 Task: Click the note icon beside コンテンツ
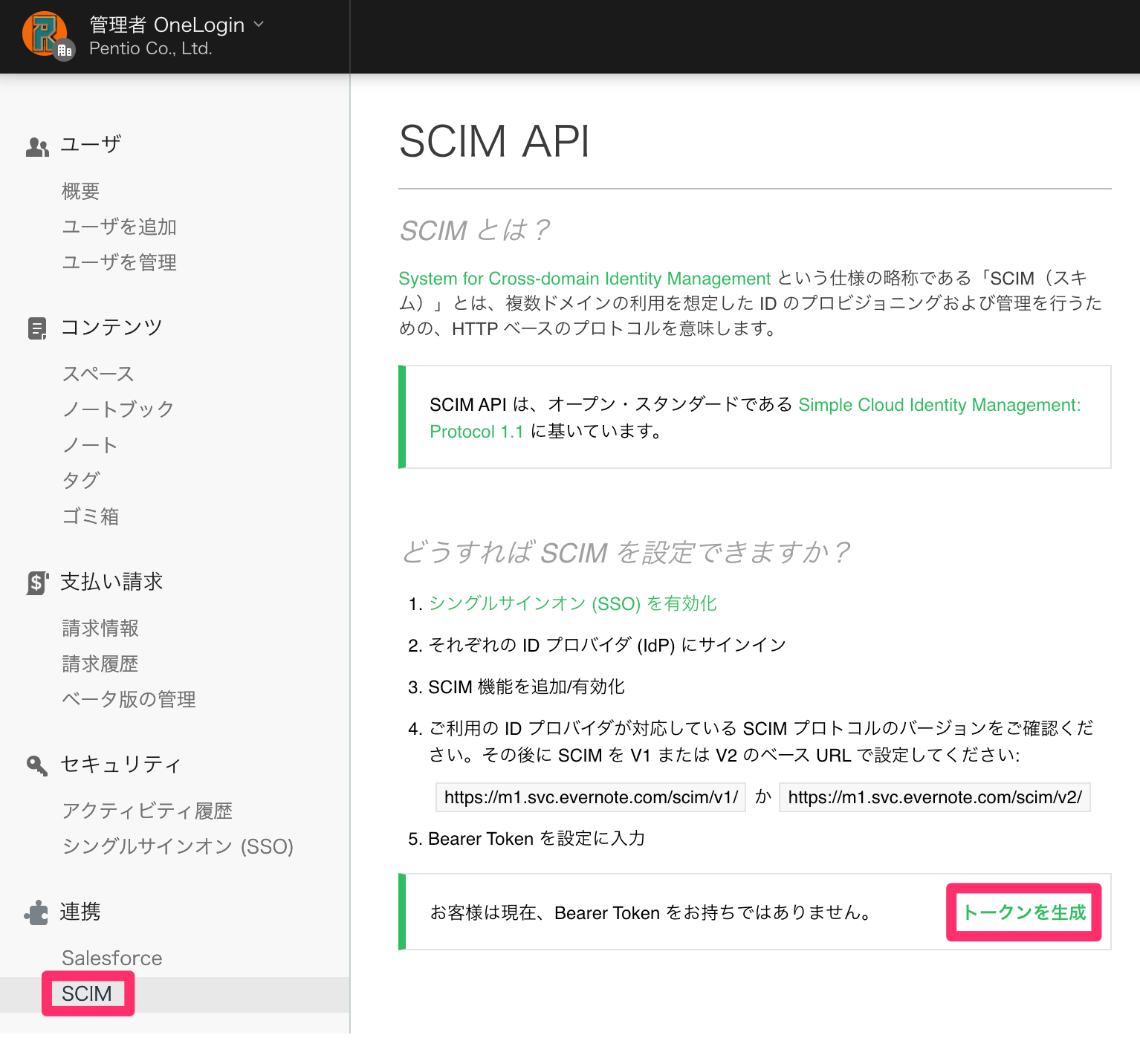pos(37,328)
